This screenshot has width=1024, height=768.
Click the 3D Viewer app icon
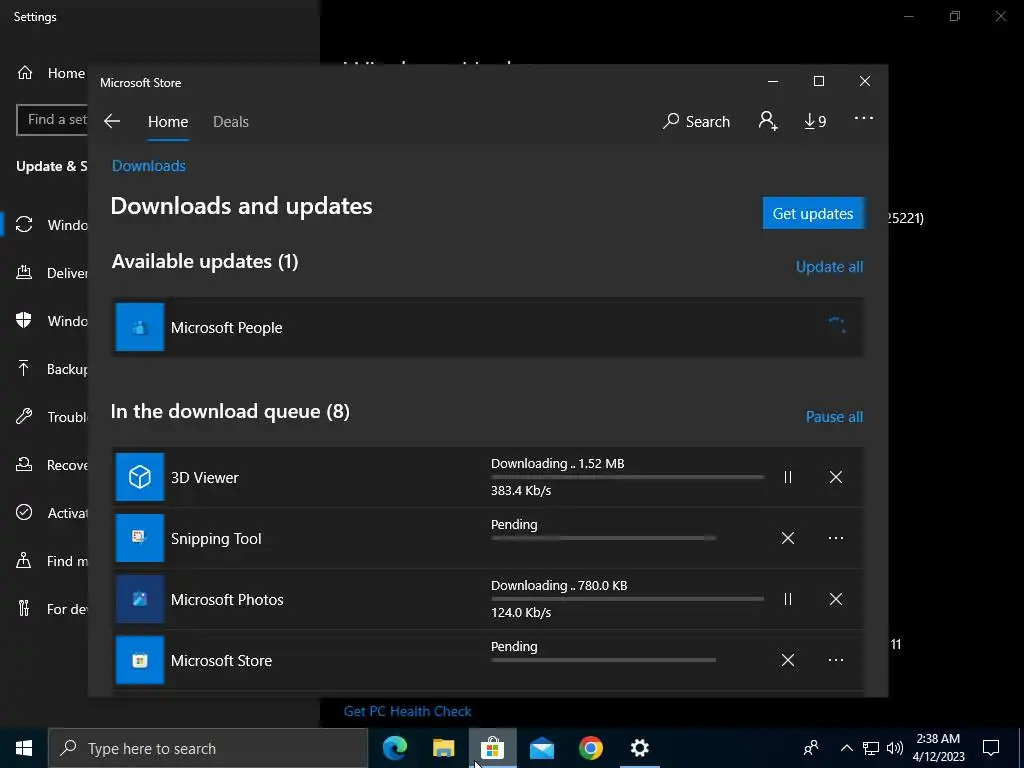coord(140,477)
